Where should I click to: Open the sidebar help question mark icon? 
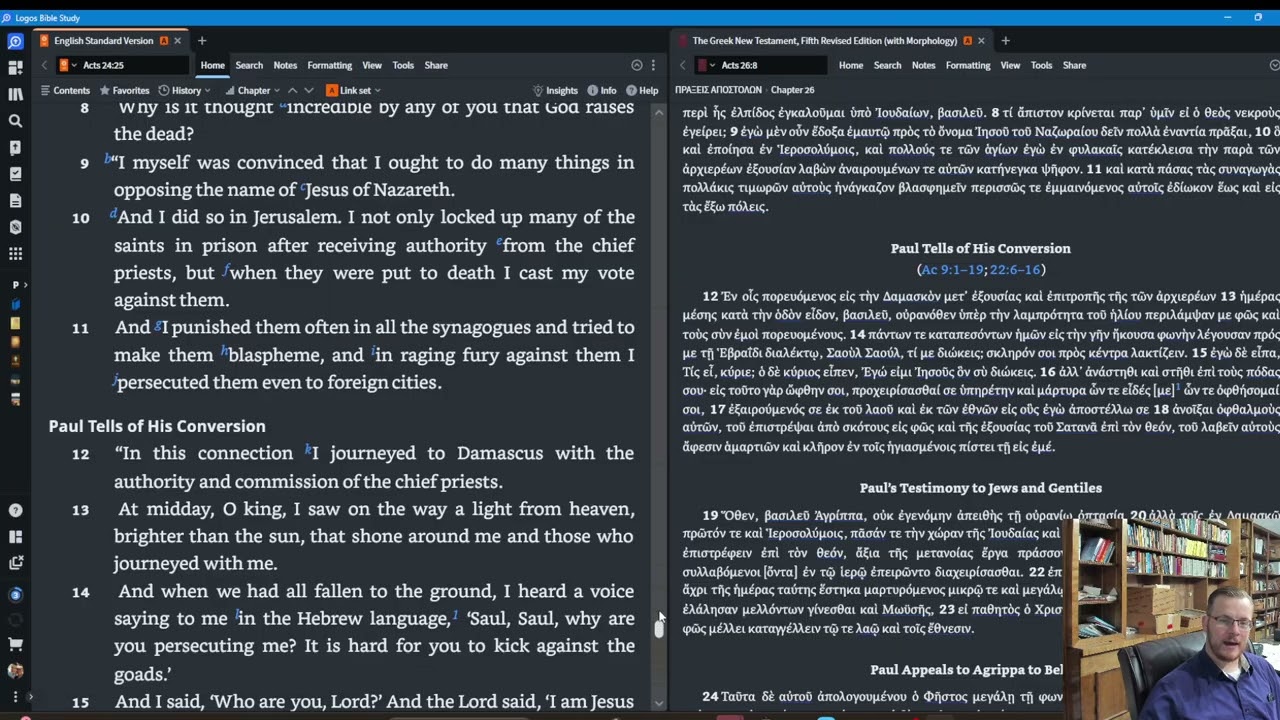click(x=15, y=510)
